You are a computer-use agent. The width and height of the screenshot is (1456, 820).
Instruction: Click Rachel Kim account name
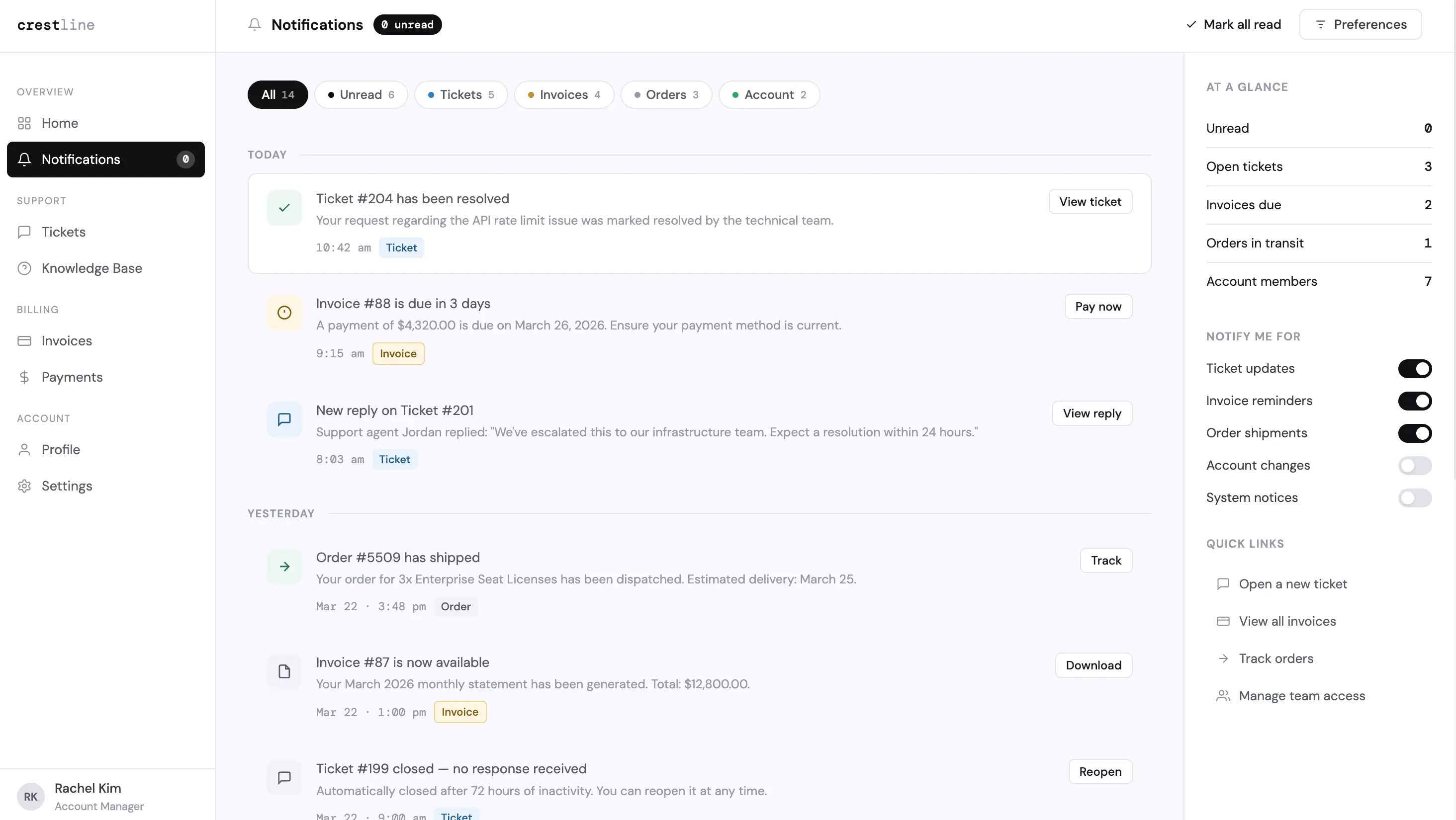coord(88,788)
